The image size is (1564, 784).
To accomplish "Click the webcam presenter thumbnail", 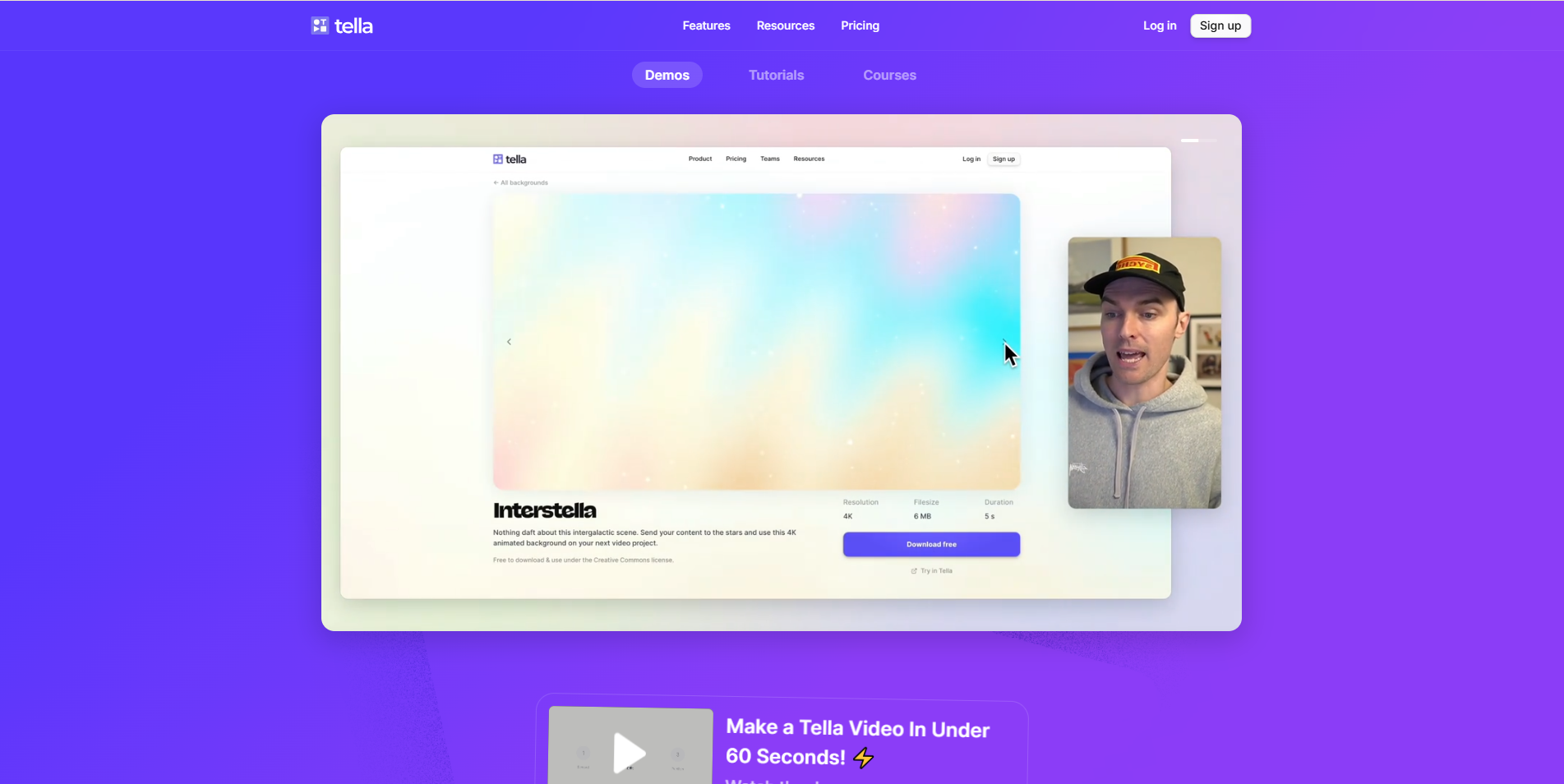I will (x=1144, y=372).
